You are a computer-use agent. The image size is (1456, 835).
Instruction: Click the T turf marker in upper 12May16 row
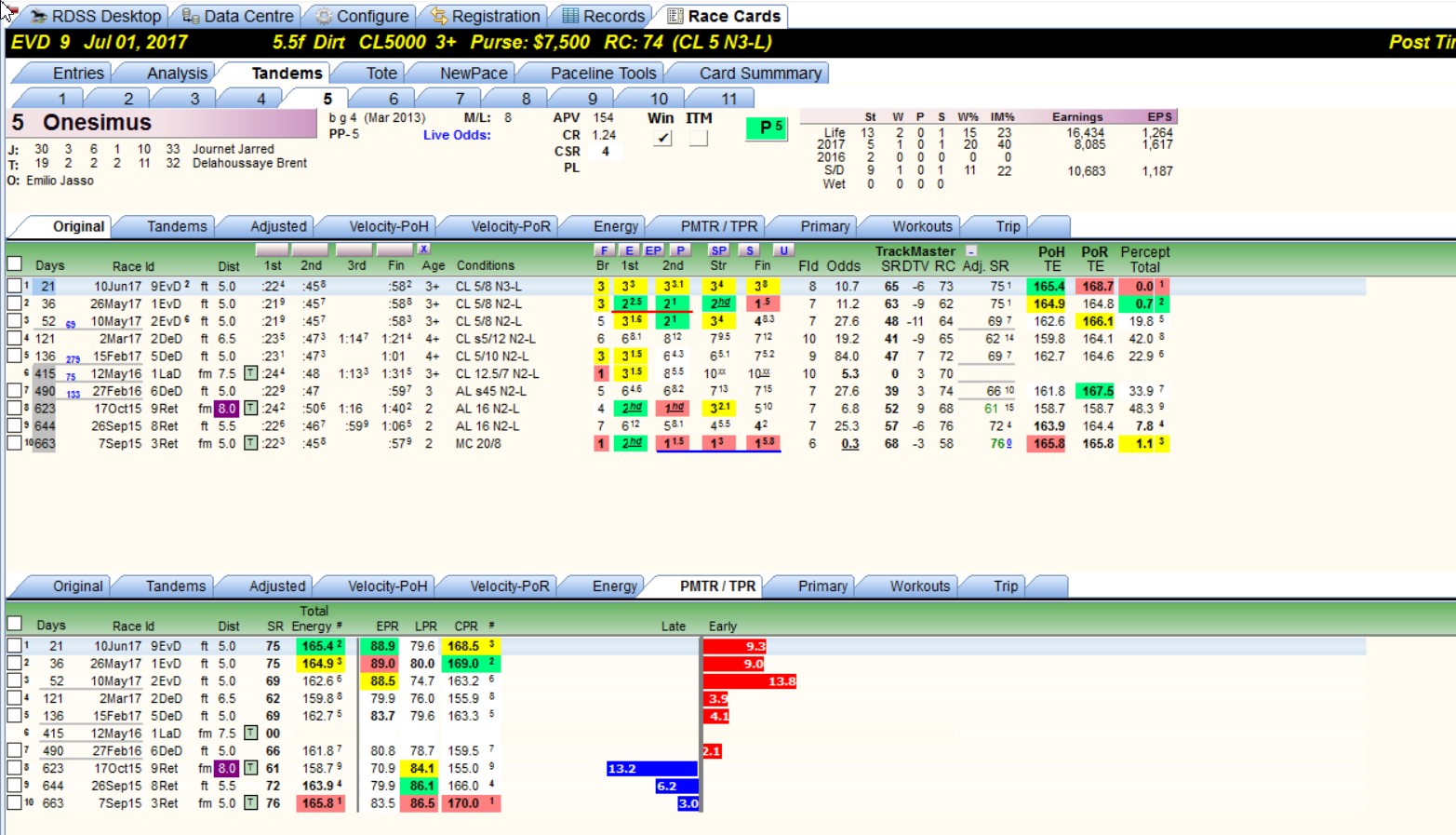[250, 373]
